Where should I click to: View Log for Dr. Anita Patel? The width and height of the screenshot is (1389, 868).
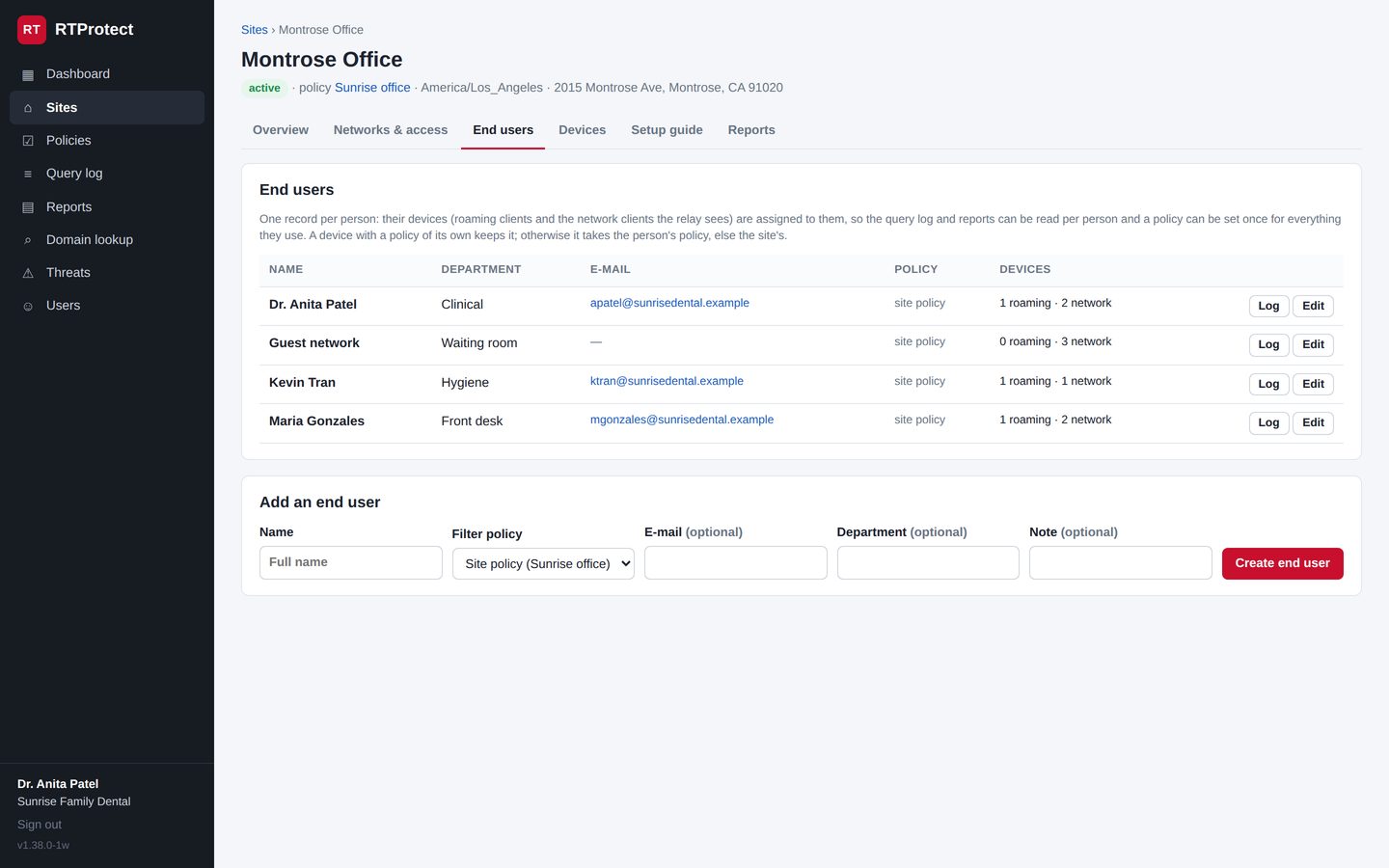1269,306
